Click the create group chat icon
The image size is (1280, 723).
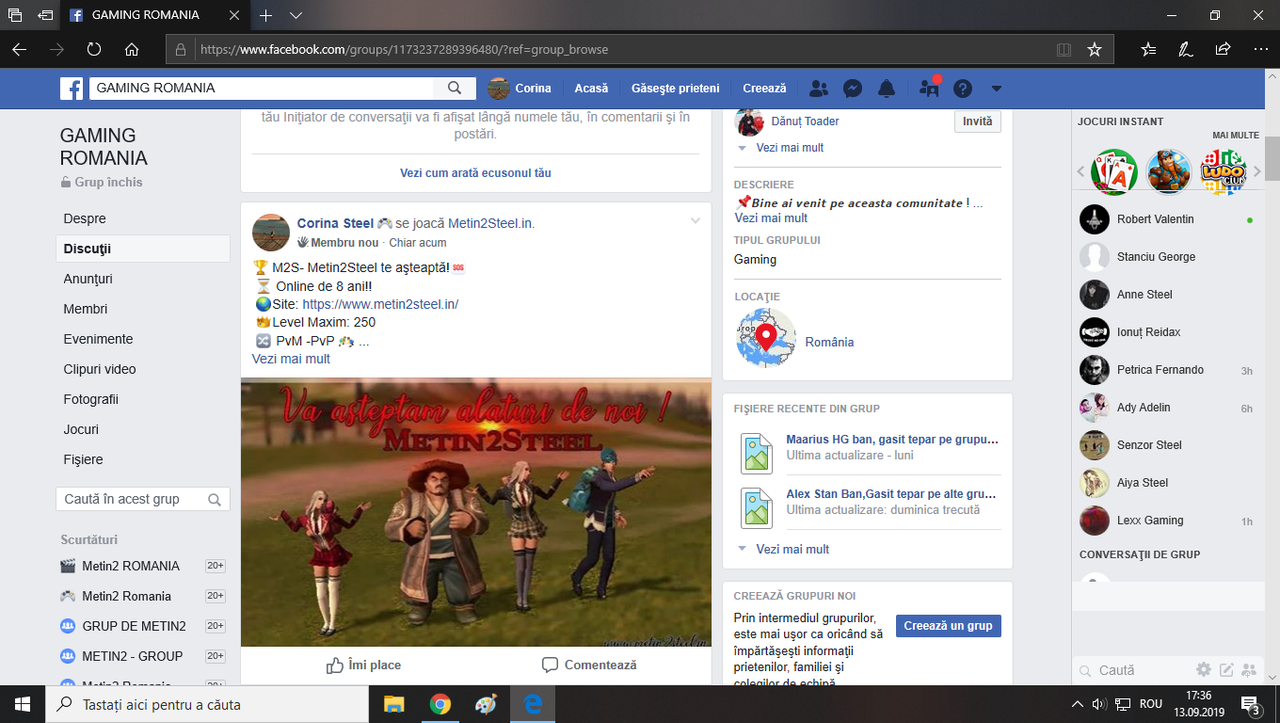tap(1248, 670)
